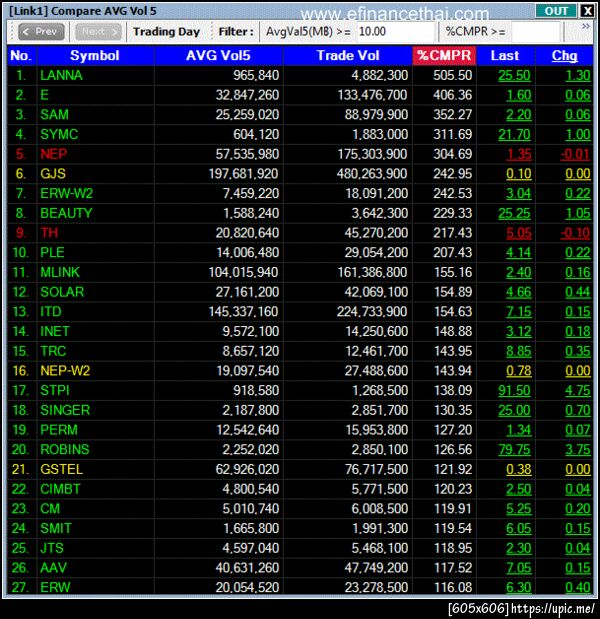This screenshot has height=619, width=600.
Task: Click the %CMPR filter input field
Action: click(536, 32)
